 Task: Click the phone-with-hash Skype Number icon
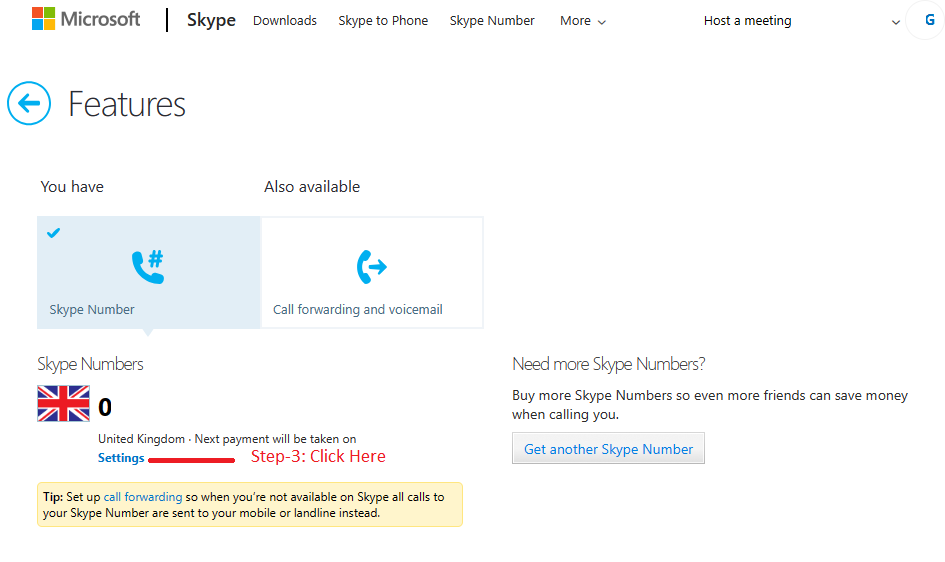coord(148,266)
